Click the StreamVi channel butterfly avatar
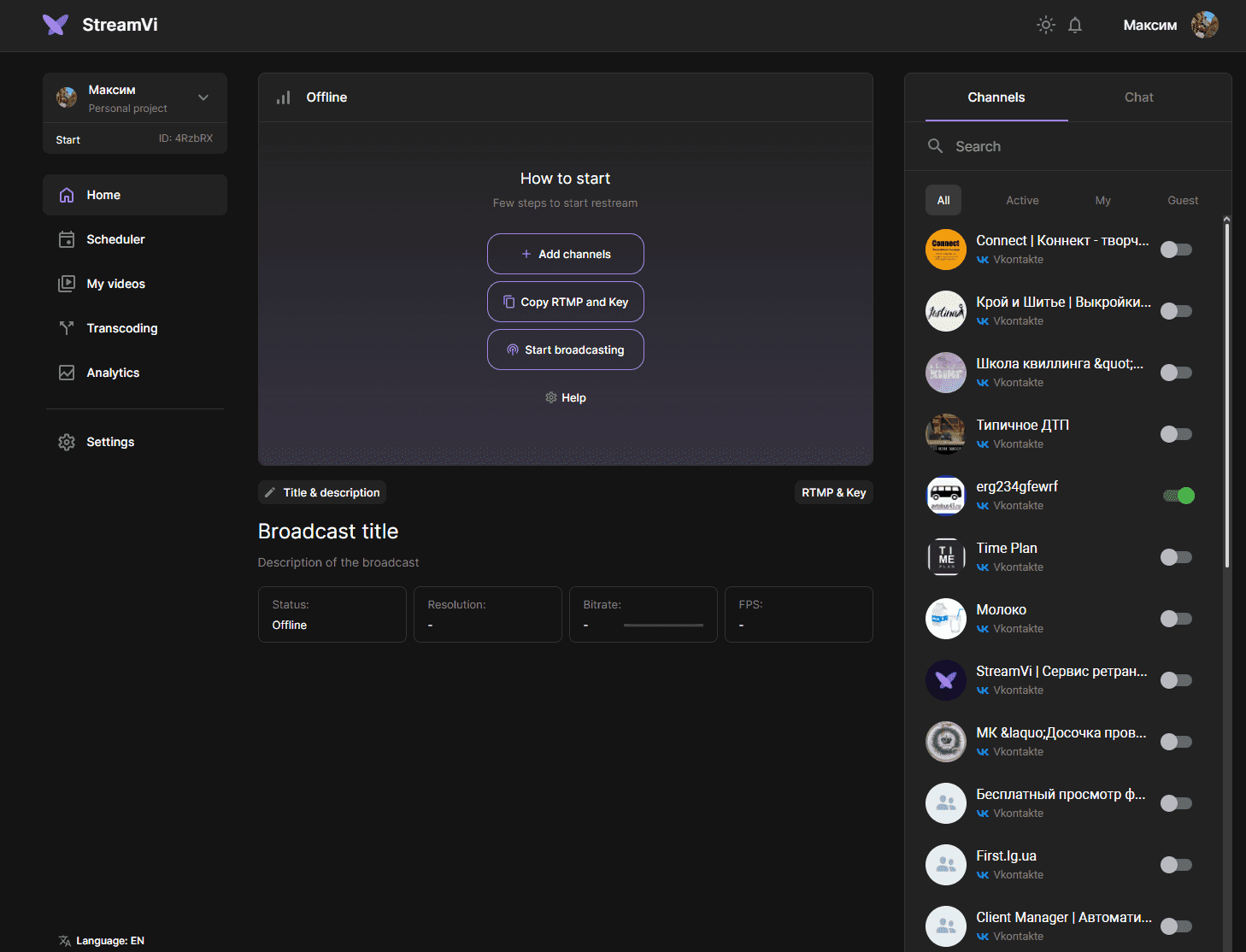The height and width of the screenshot is (952, 1246). pos(946,680)
